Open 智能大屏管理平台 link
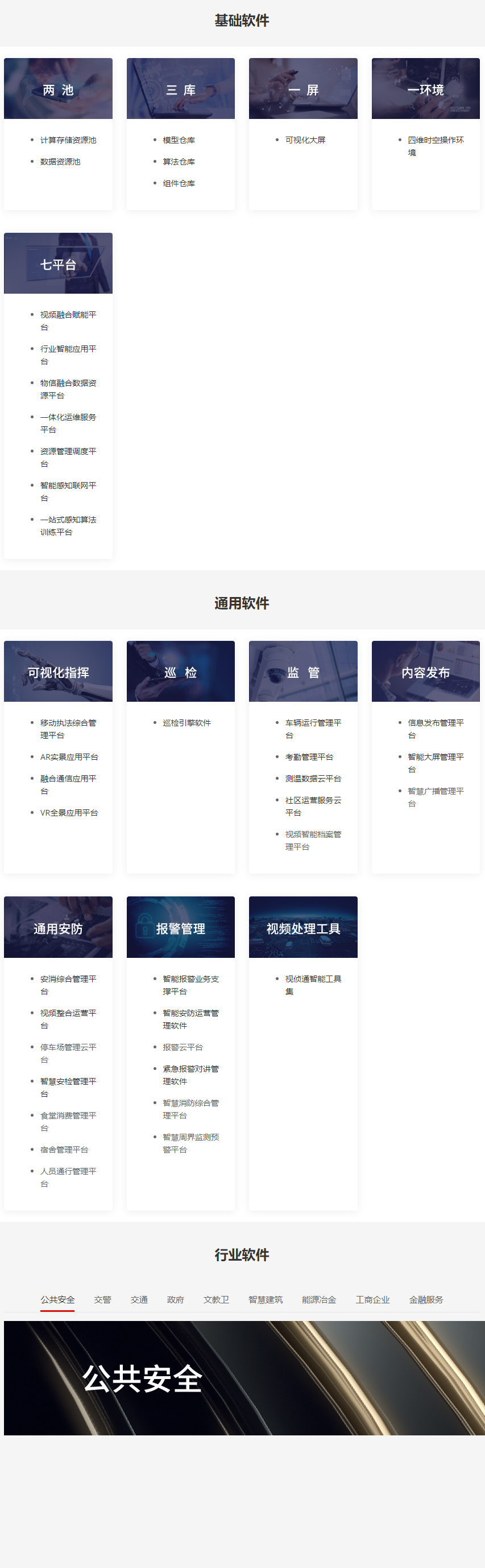Screen dimensions: 485x1568 (436, 763)
